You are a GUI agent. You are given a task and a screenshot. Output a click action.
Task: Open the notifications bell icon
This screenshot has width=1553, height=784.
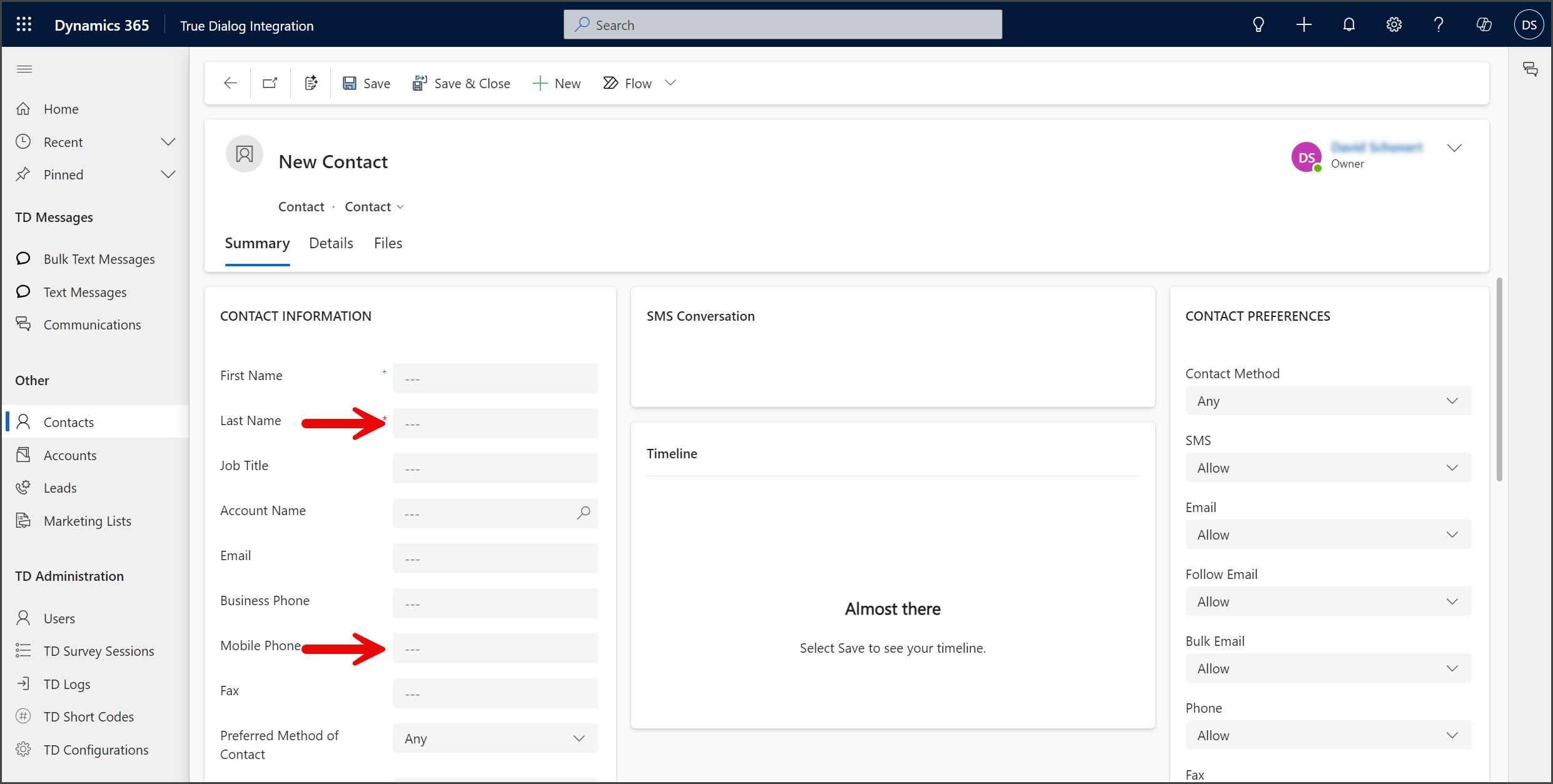point(1349,25)
